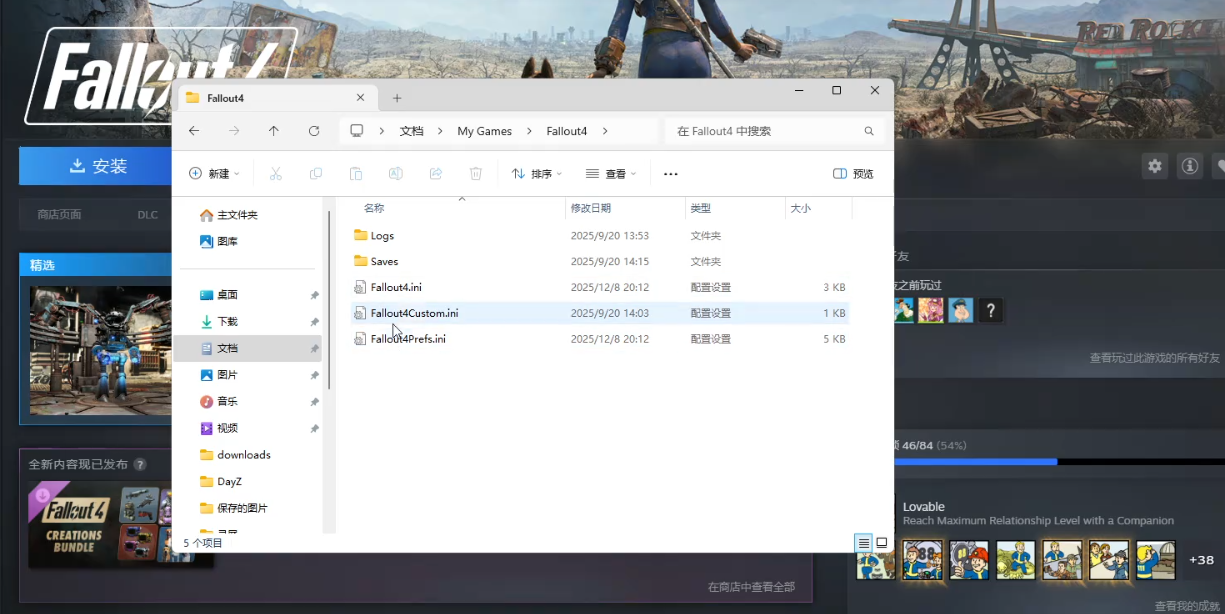Click the back navigation arrow
Viewport: 1225px width, 614px height.
[194, 131]
